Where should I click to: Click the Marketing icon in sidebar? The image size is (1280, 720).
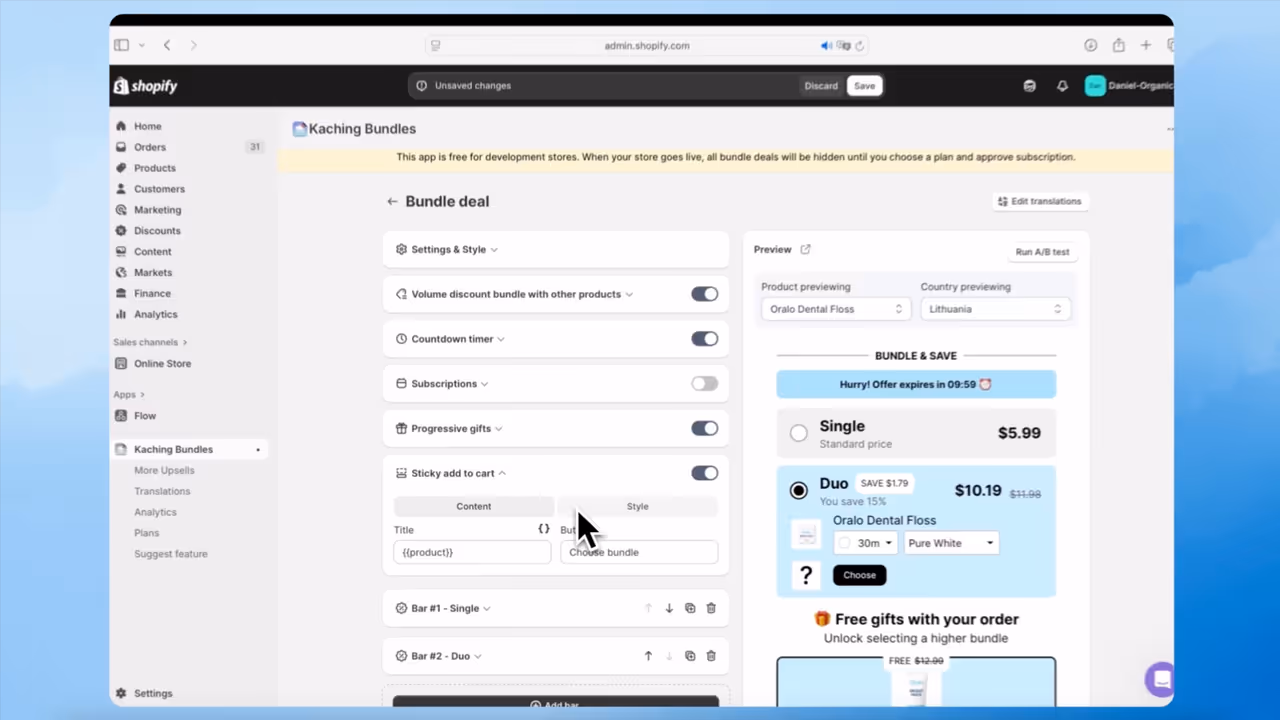(121, 210)
